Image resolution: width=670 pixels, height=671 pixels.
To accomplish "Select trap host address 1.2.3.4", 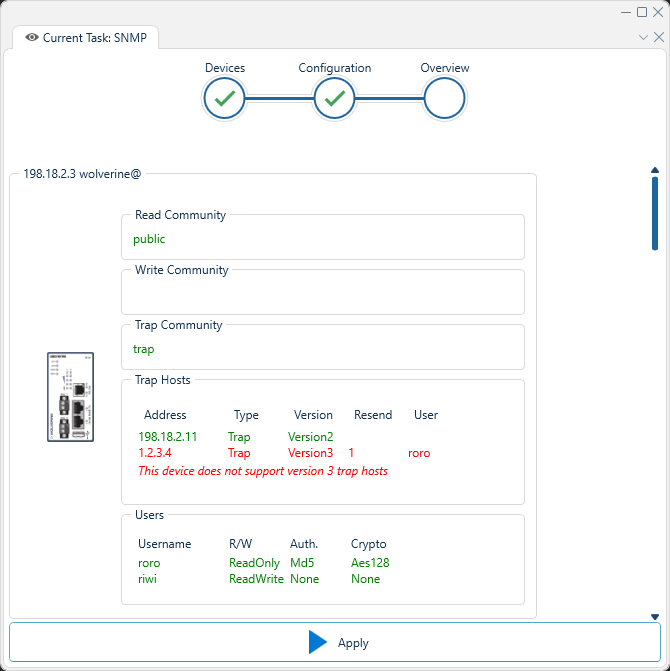I will [154, 453].
